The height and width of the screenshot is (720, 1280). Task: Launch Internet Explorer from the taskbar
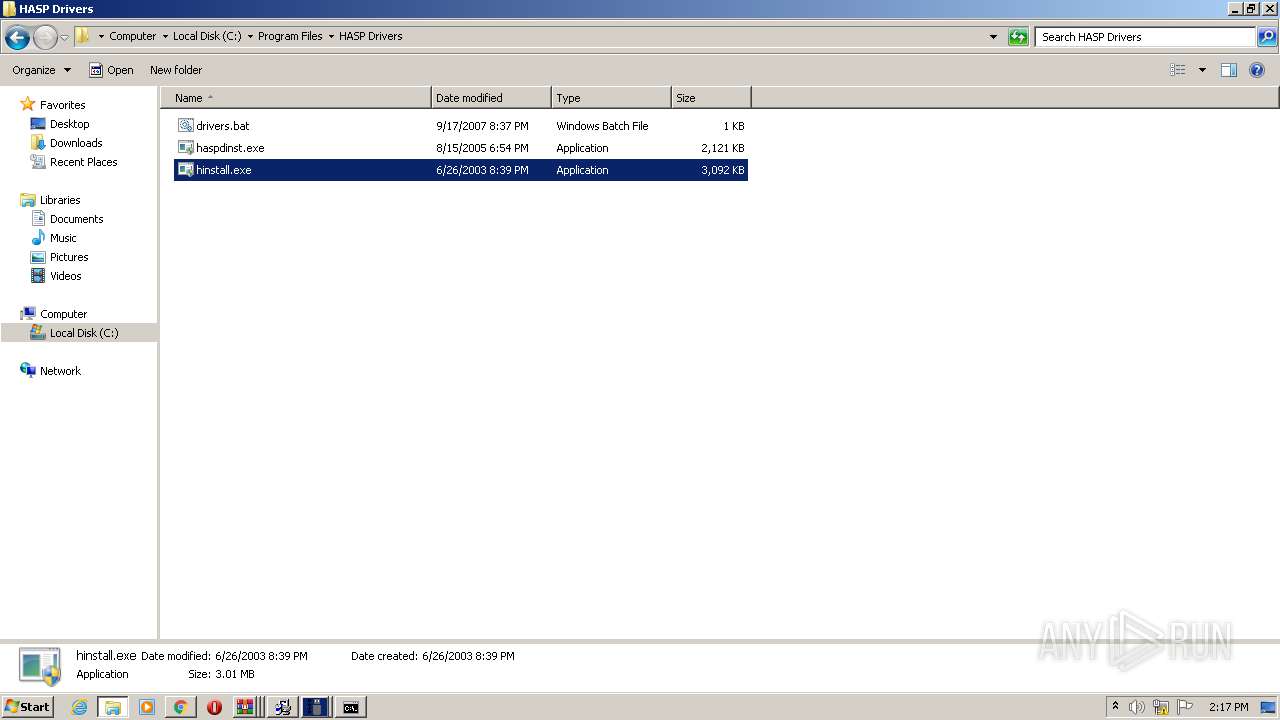(x=79, y=707)
